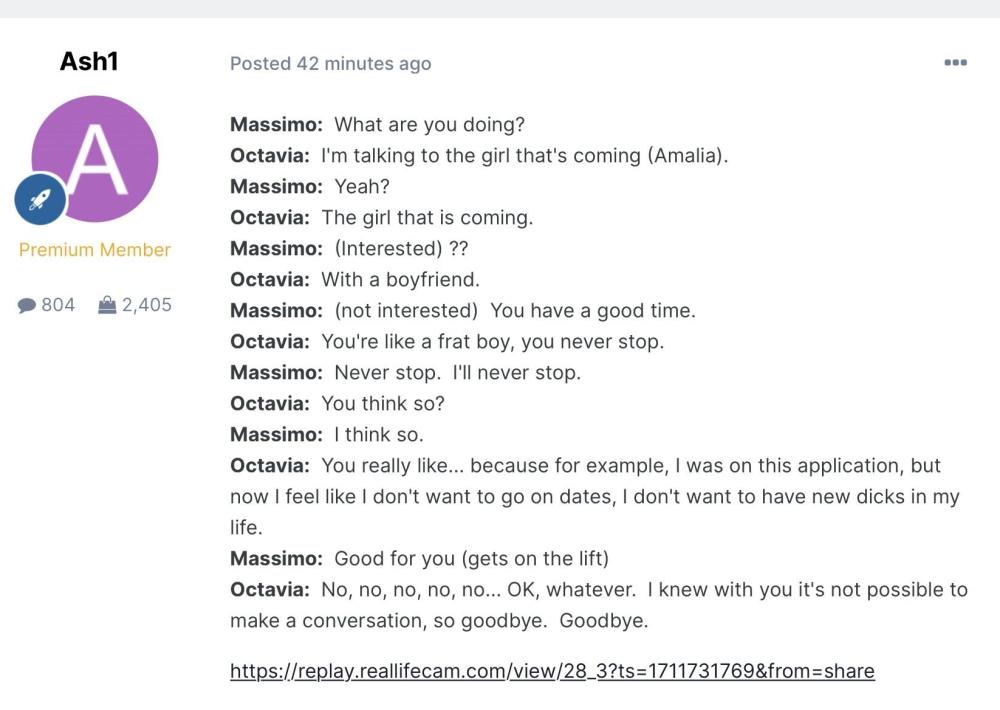Click the 2,405 reputation count
The image size is (1000, 710).
click(147, 305)
